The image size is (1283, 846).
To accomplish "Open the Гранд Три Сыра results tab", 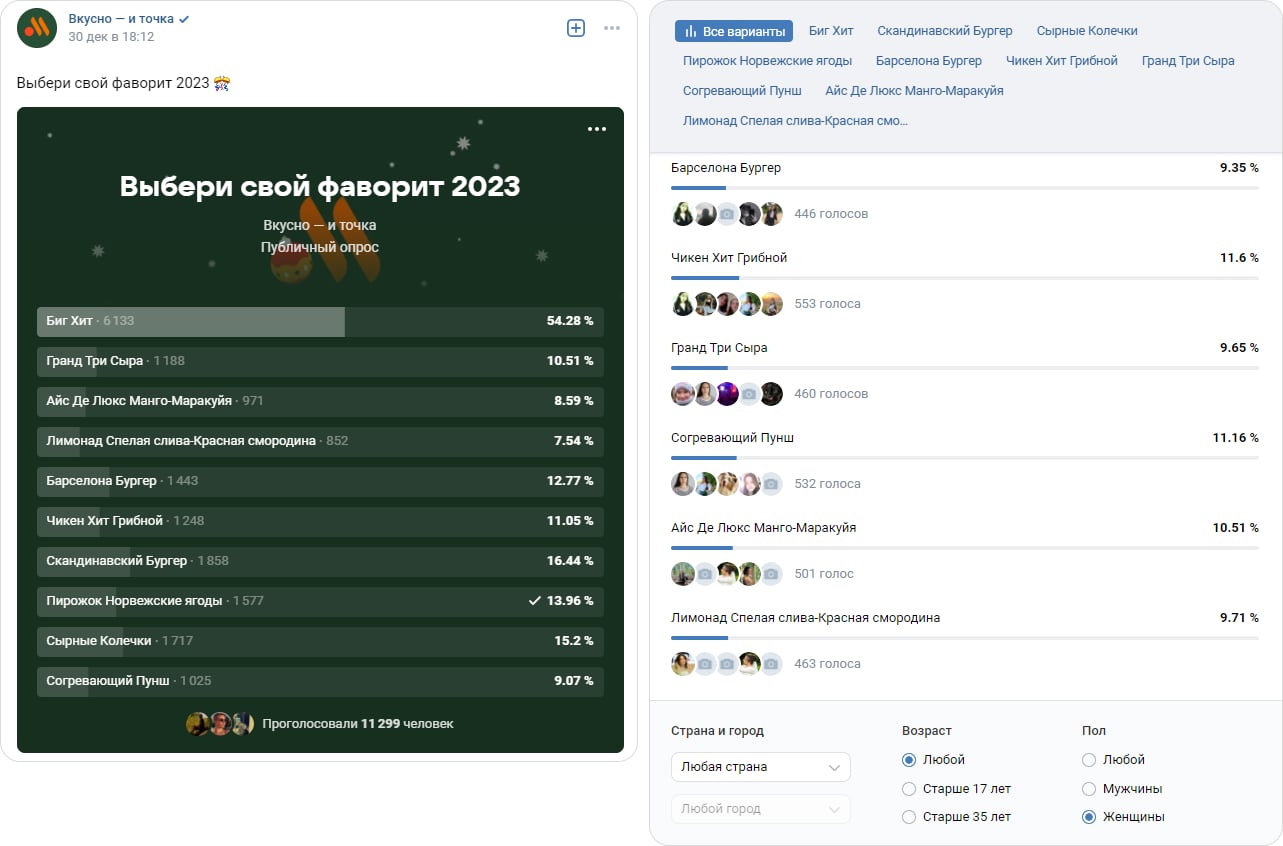I will click(x=1188, y=61).
